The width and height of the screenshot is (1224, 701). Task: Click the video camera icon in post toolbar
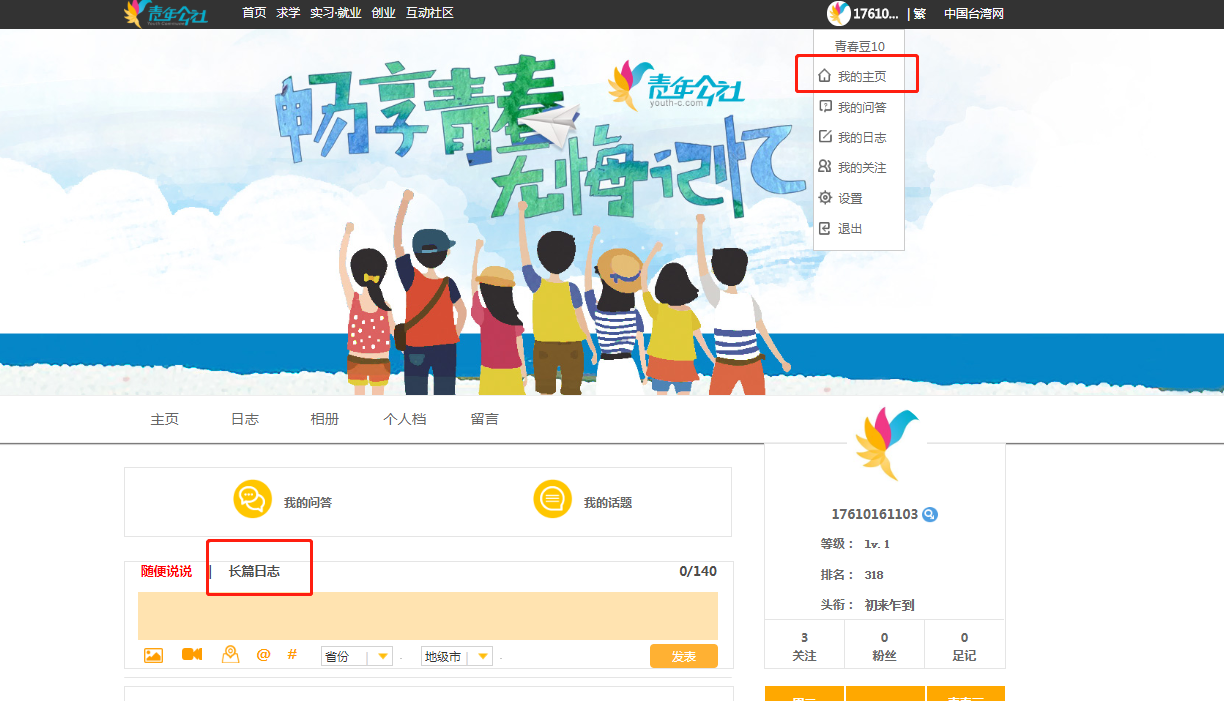pos(192,654)
